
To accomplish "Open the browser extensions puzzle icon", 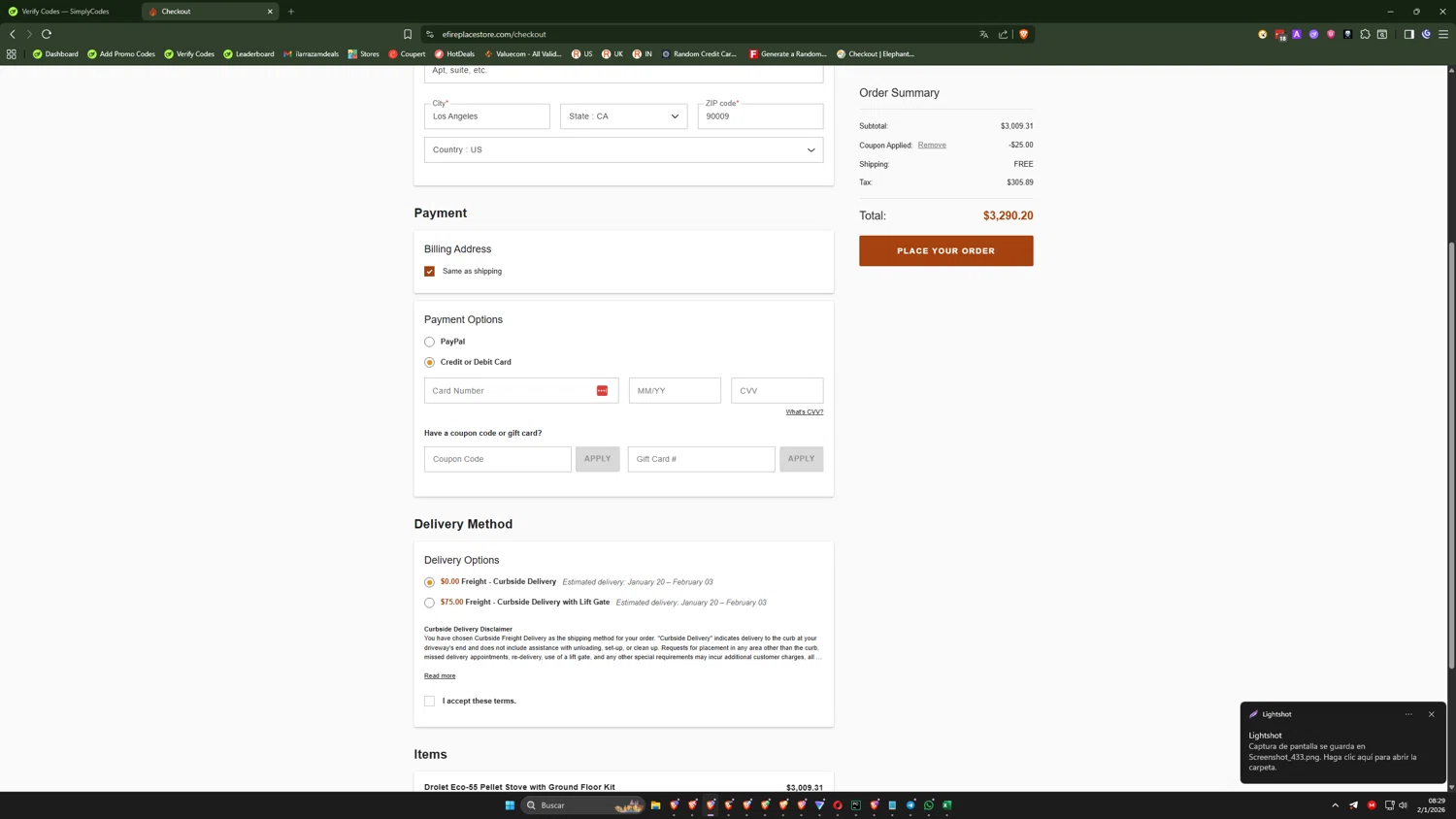I will [1365, 34].
